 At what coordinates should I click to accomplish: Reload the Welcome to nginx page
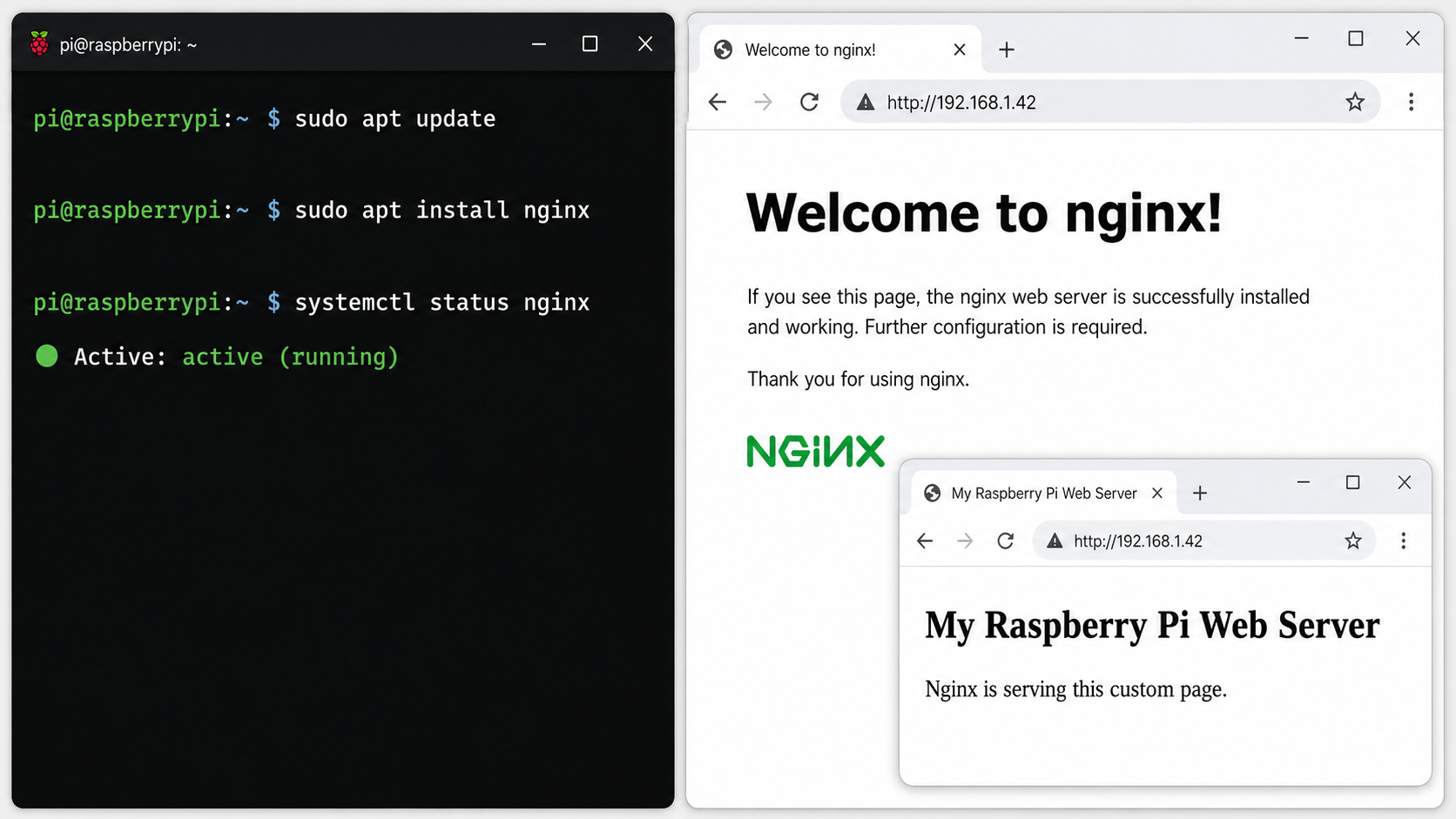point(809,103)
